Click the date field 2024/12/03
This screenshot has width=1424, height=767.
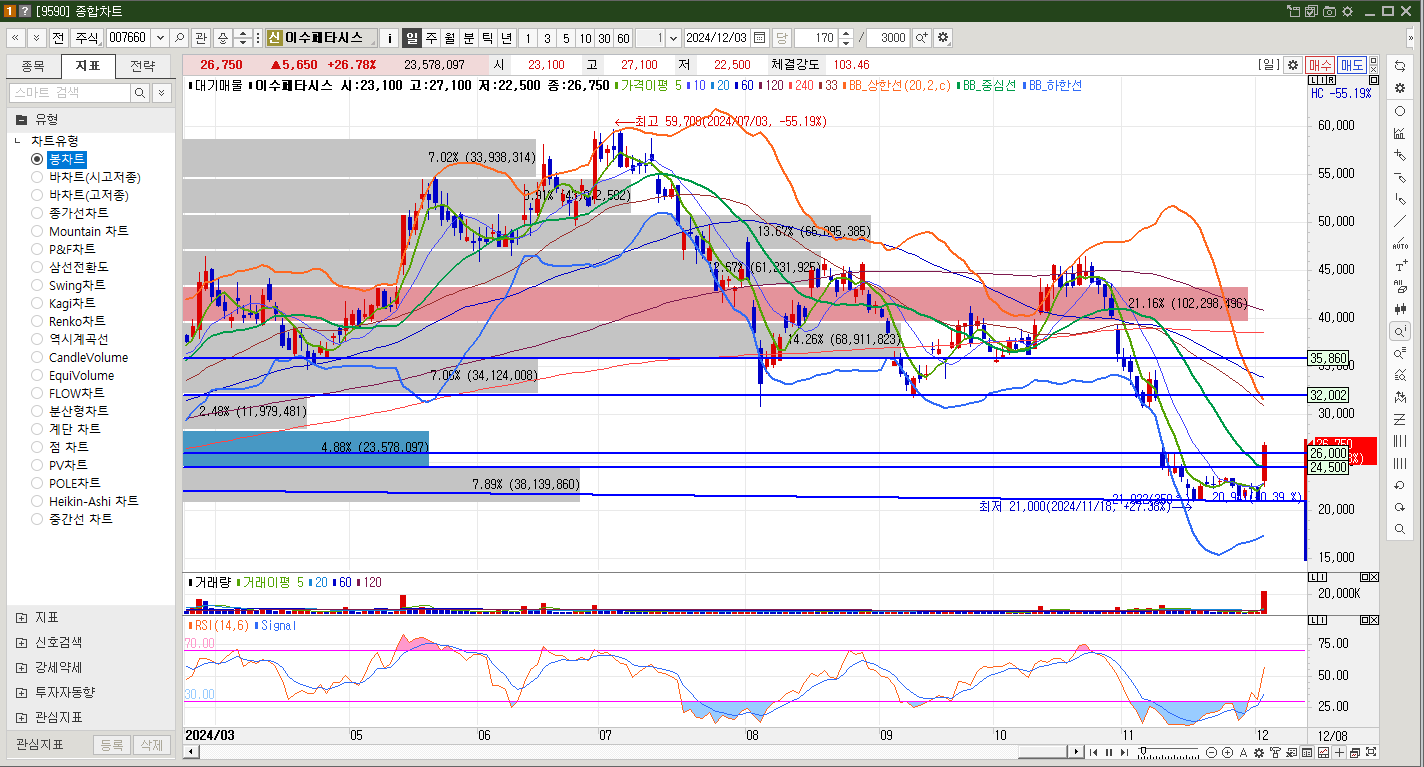tap(717, 38)
